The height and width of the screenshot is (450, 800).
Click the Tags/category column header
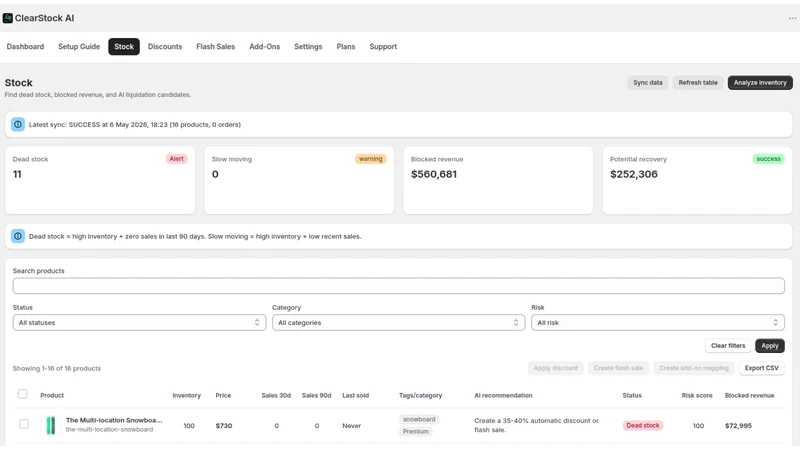[x=420, y=395]
